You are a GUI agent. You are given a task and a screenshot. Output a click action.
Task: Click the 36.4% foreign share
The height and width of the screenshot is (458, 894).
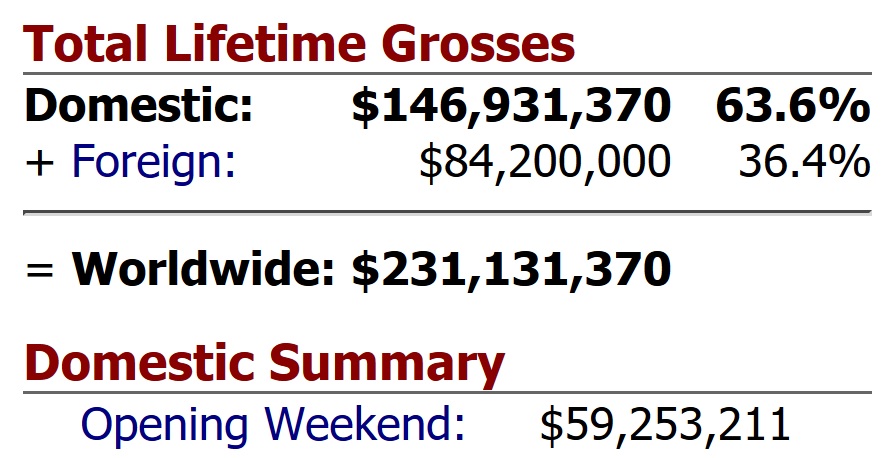(804, 161)
